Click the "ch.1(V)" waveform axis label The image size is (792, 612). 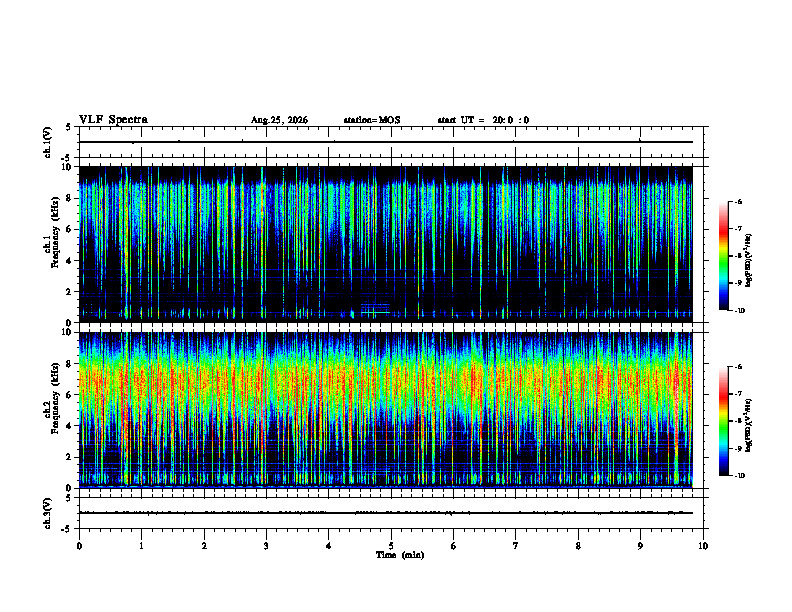48,142
